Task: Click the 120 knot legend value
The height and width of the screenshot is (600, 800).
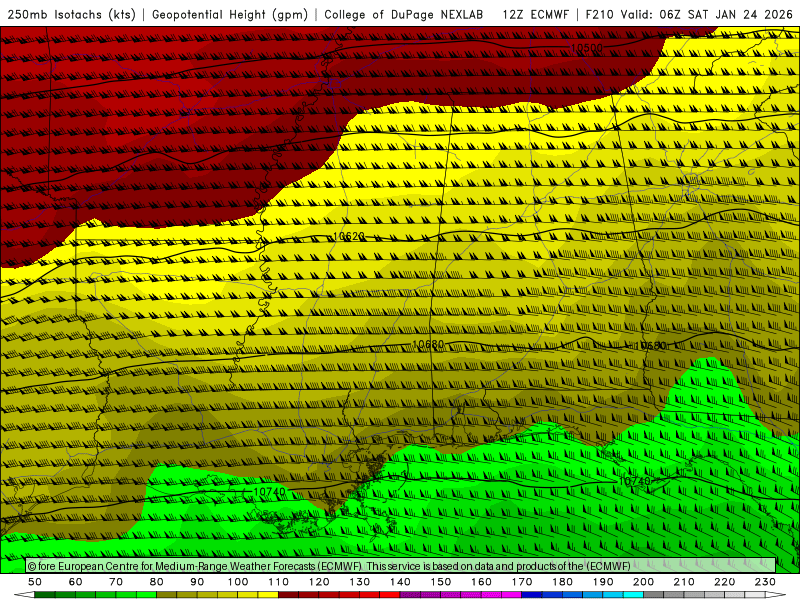Action: tap(319, 582)
